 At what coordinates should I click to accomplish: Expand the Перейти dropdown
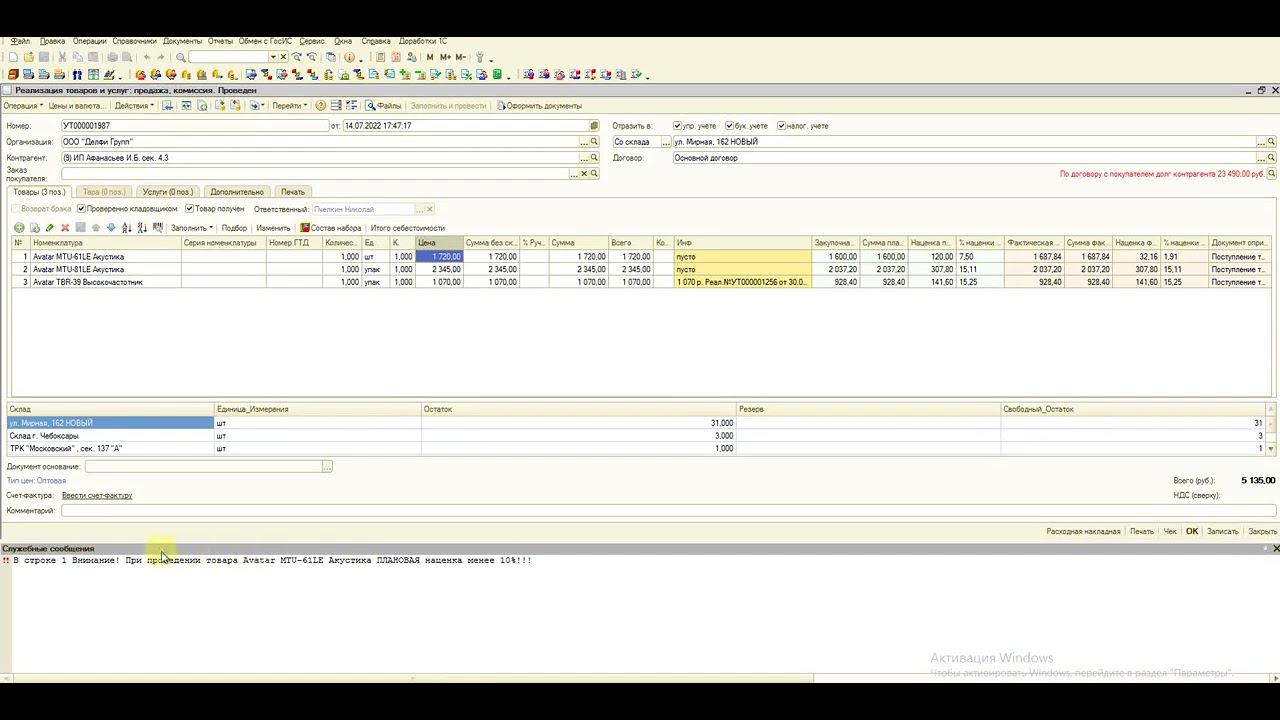tap(290, 105)
